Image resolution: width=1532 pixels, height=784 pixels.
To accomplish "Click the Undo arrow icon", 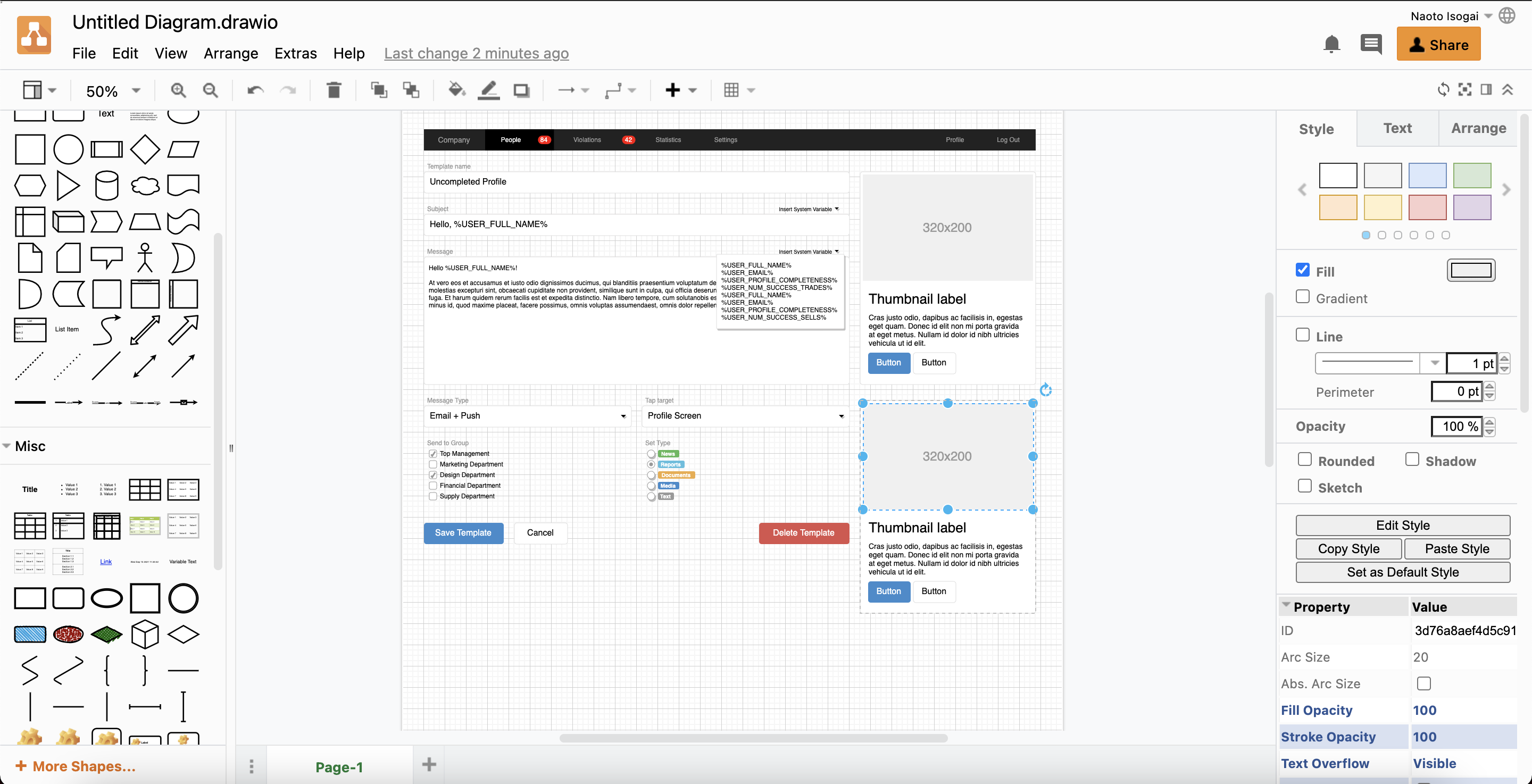I will [255, 90].
